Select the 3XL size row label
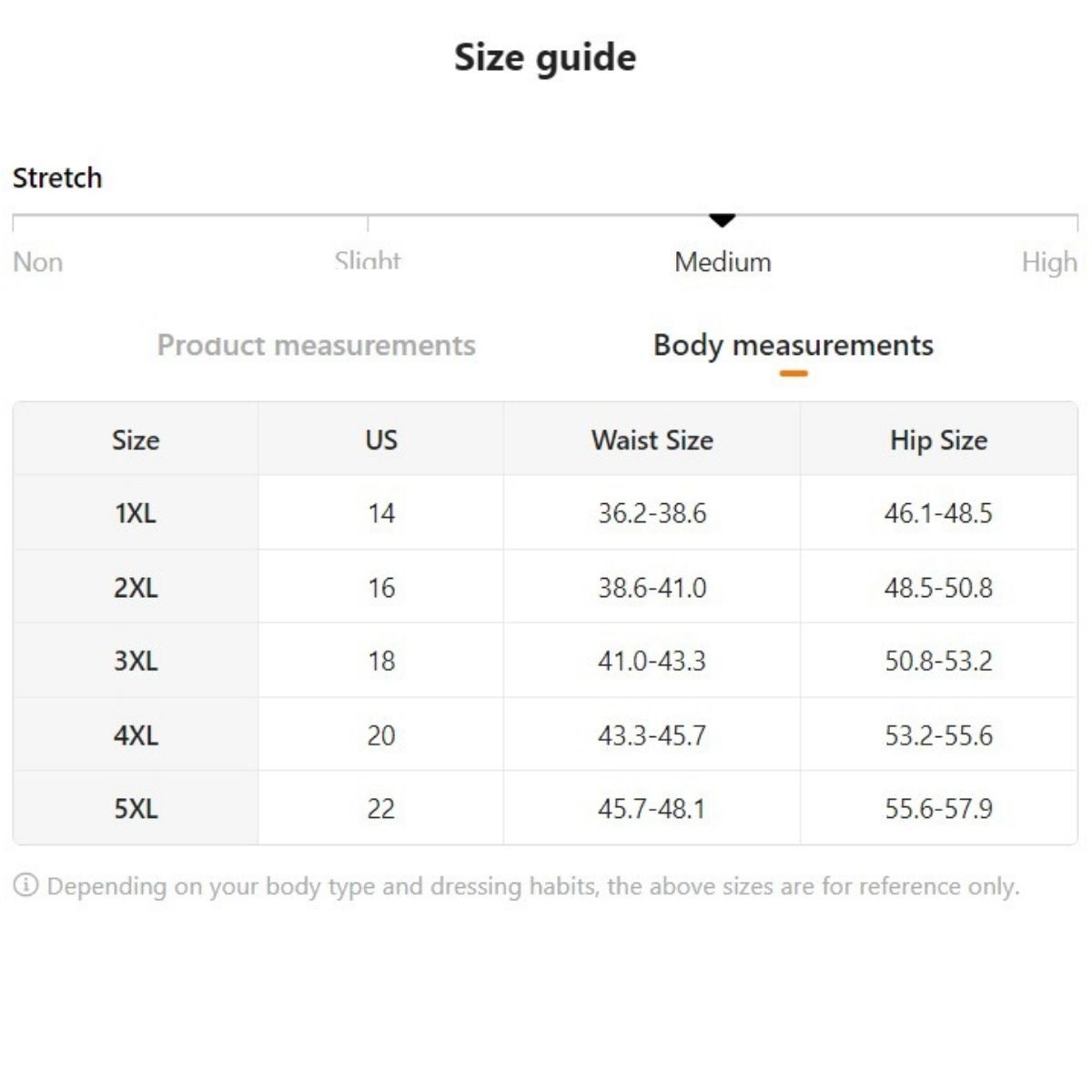This screenshot has height=1092, width=1092. click(x=136, y=661)
